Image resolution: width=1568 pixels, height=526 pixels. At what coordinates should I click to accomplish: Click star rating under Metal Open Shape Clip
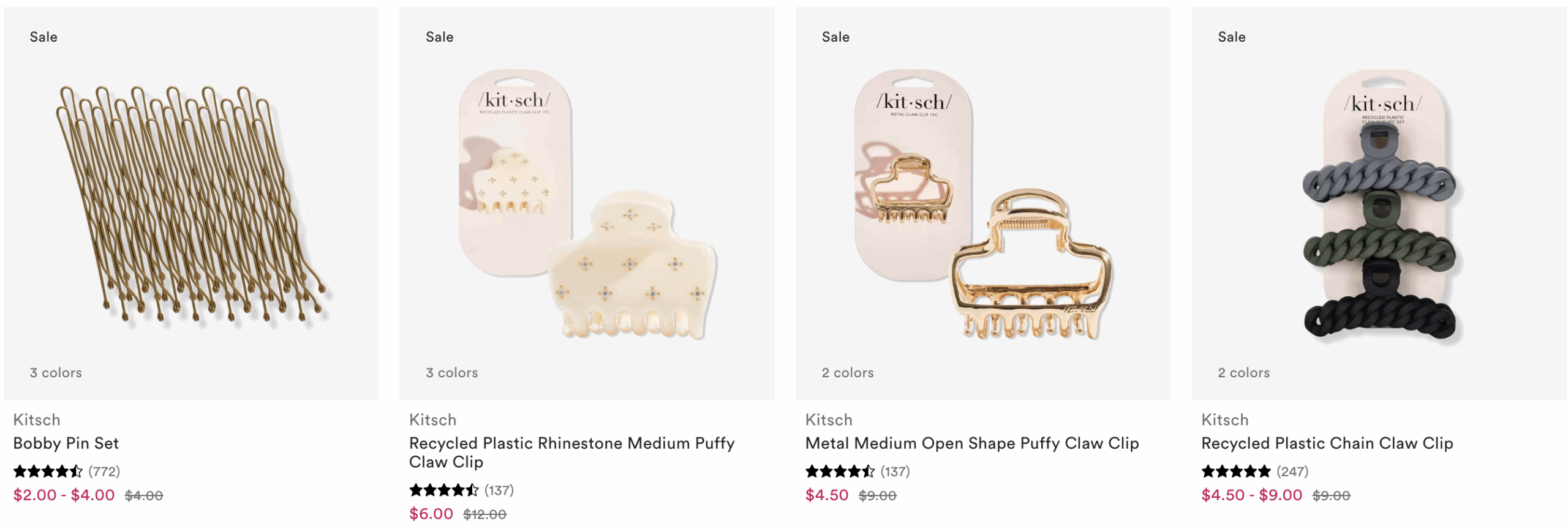[840, 472]
